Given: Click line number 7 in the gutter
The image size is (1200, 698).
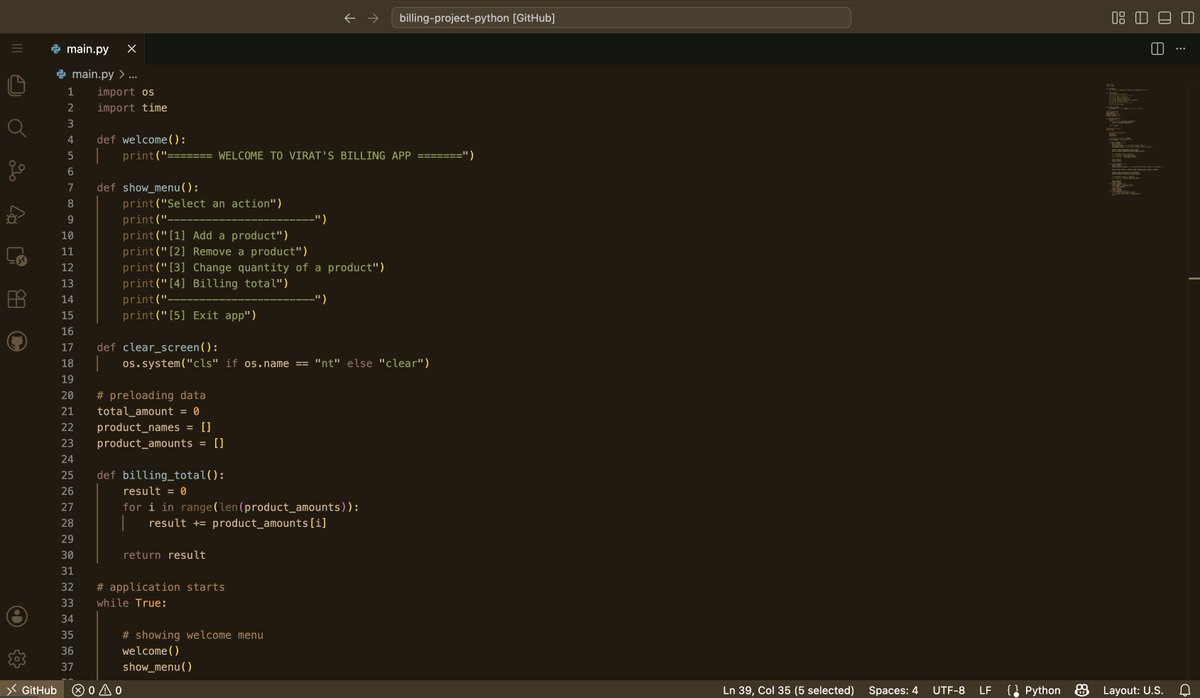Looking at the screenshot, I should 70,187.
